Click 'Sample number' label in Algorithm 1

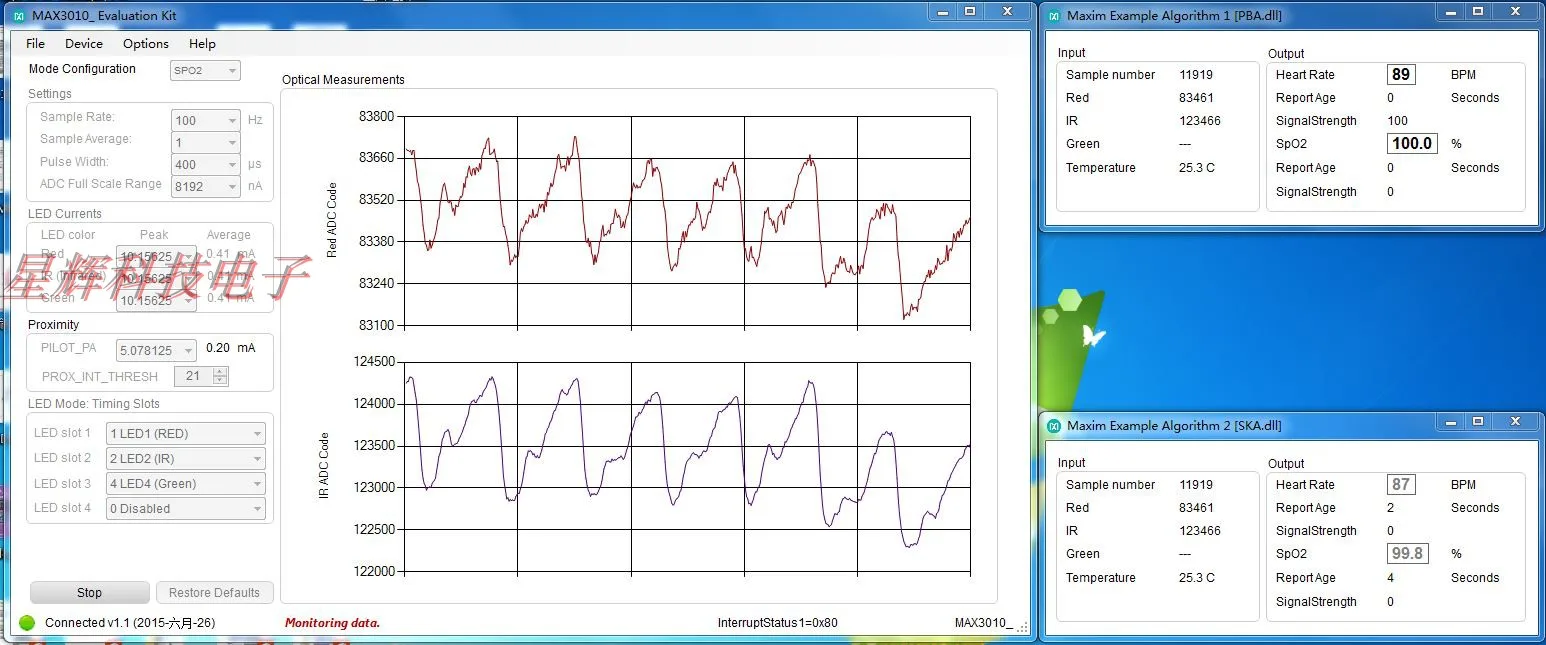pyautogui.click(x=1110, y=75)
